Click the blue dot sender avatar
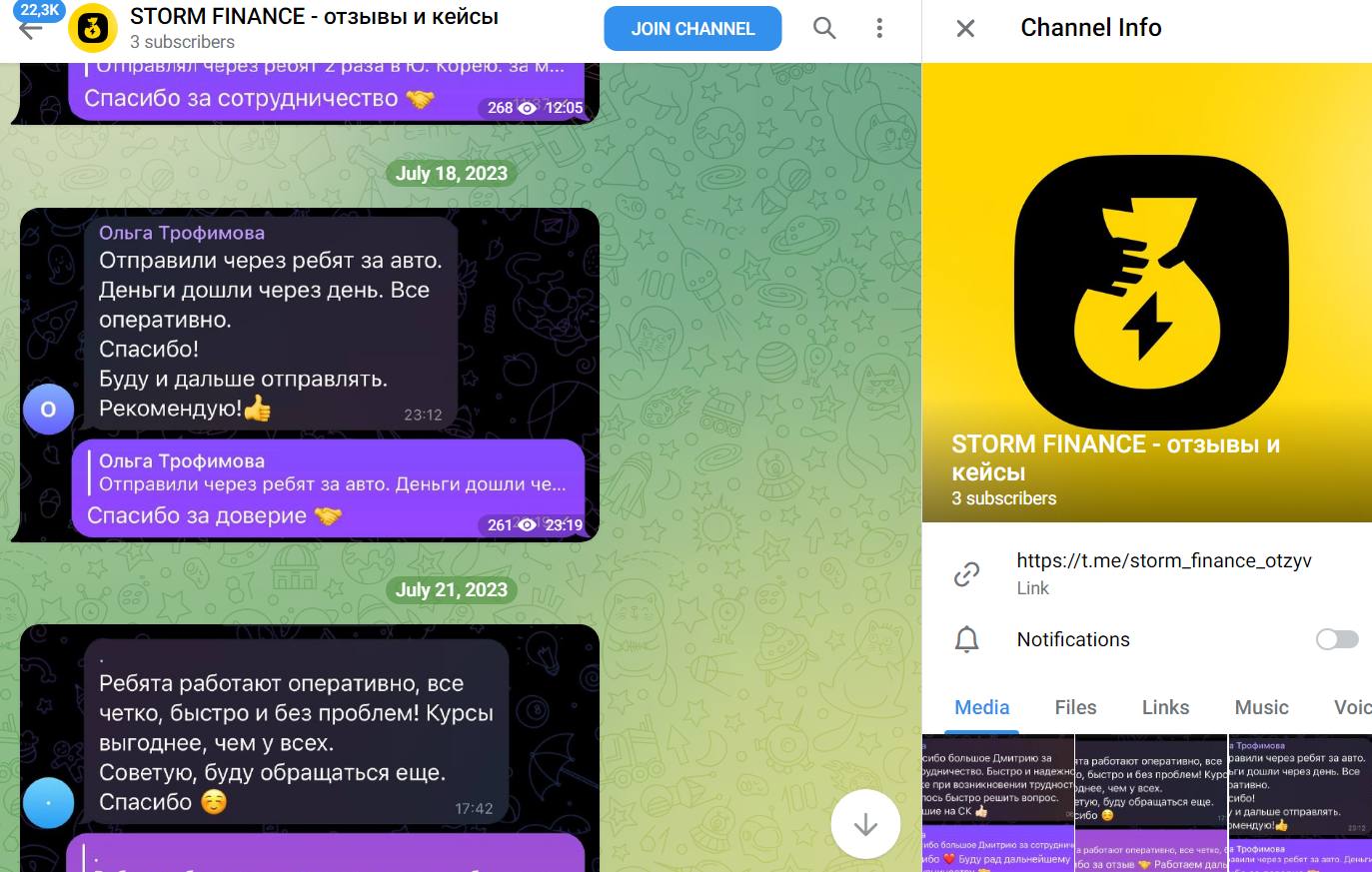 [x=48, y=803]
